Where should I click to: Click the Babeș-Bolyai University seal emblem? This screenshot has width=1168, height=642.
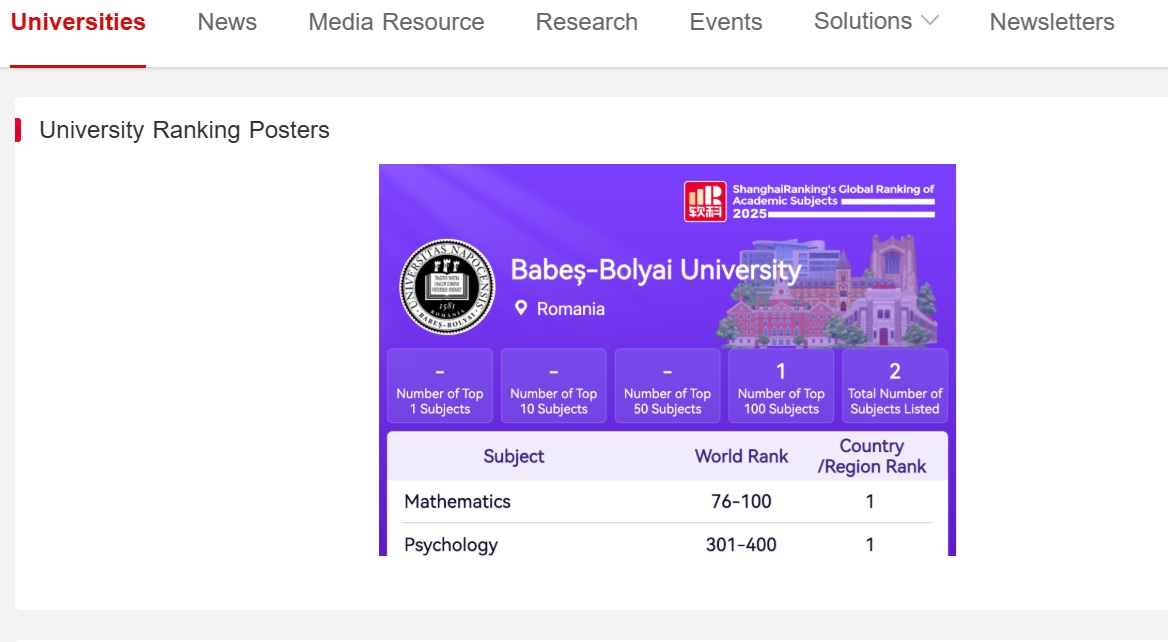pyautogui.click(x=447, y=287)
